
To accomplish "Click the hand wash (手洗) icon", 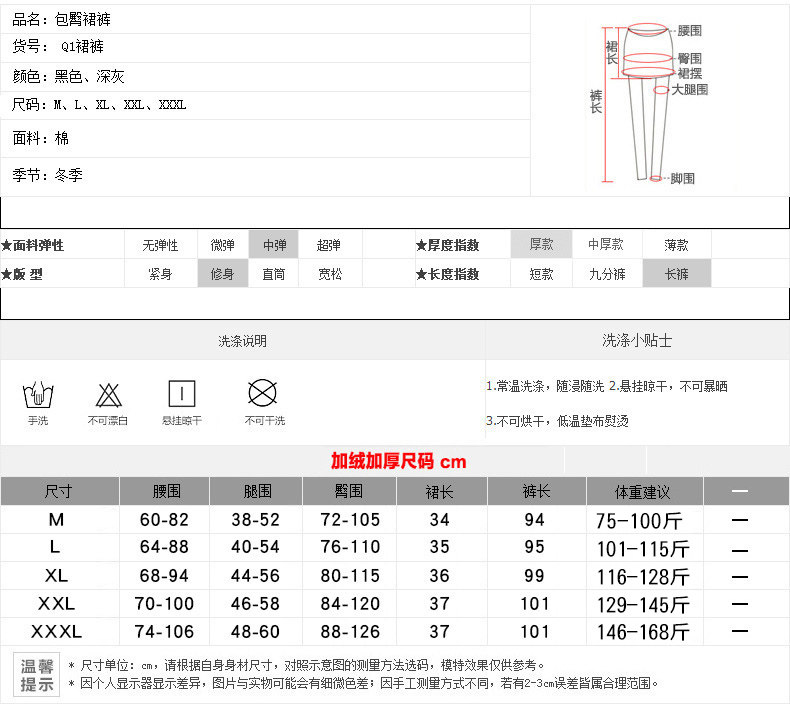I will [x=38, y=395].
